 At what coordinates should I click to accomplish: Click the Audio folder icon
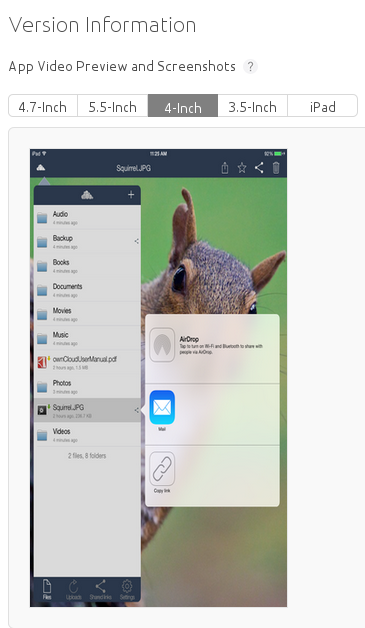pyautogui.click(x=42, y=218)
